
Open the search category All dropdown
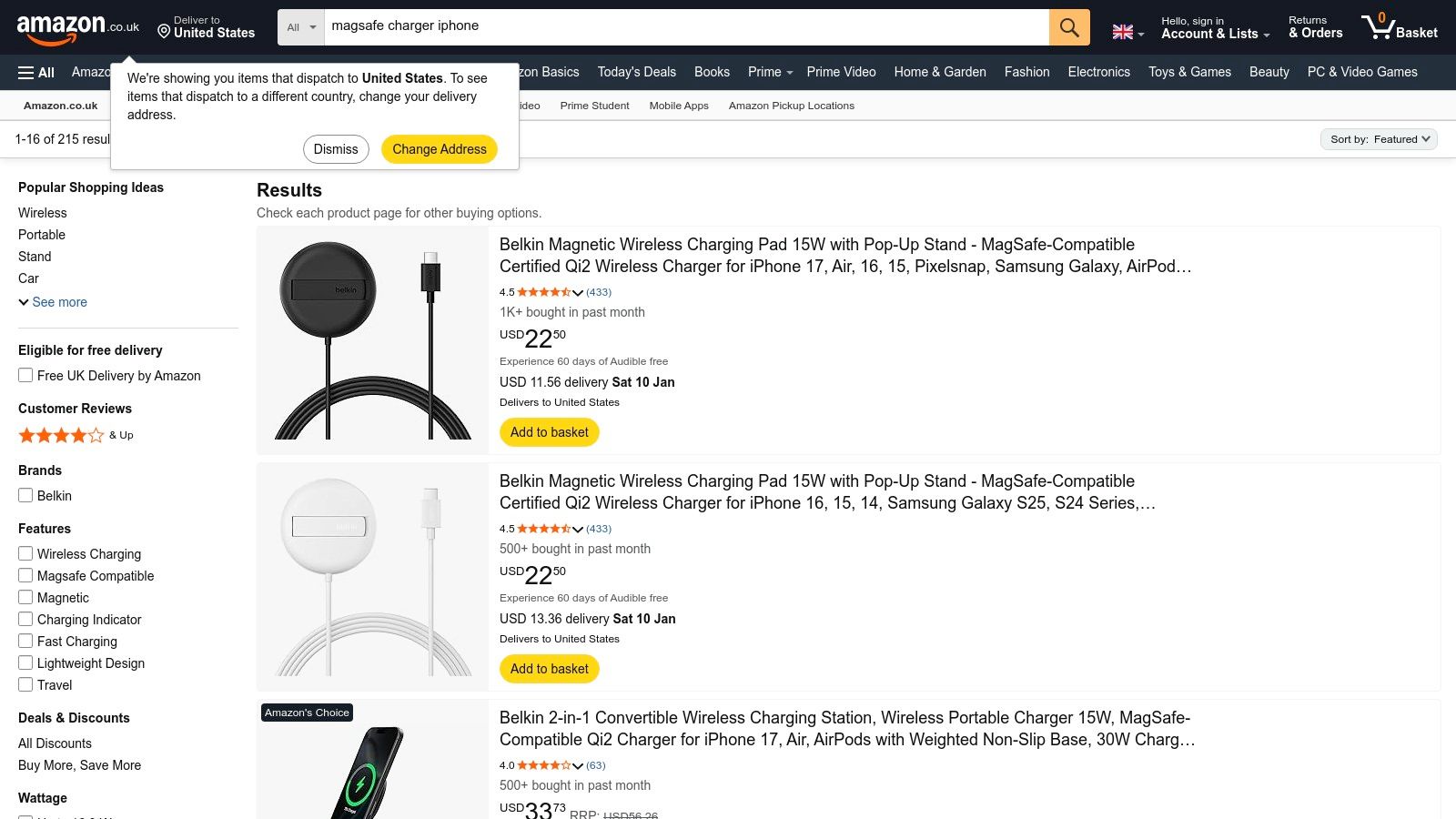[299, 26]
